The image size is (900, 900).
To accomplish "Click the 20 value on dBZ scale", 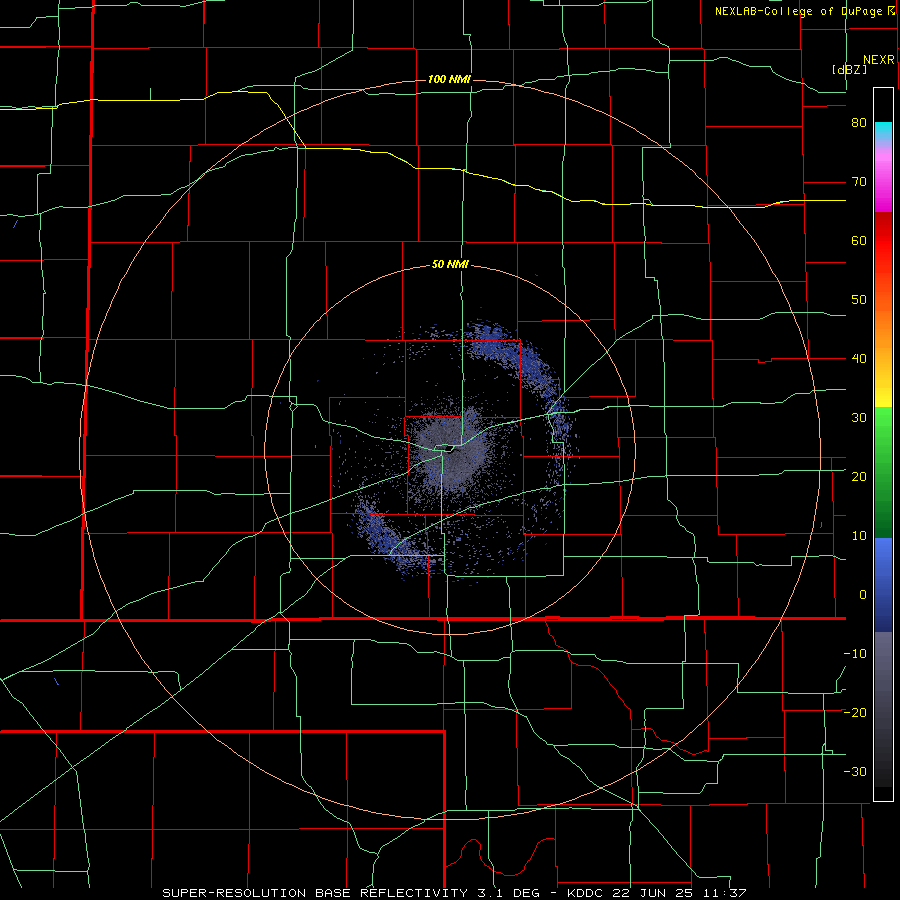I will click(x=859, y=477).
